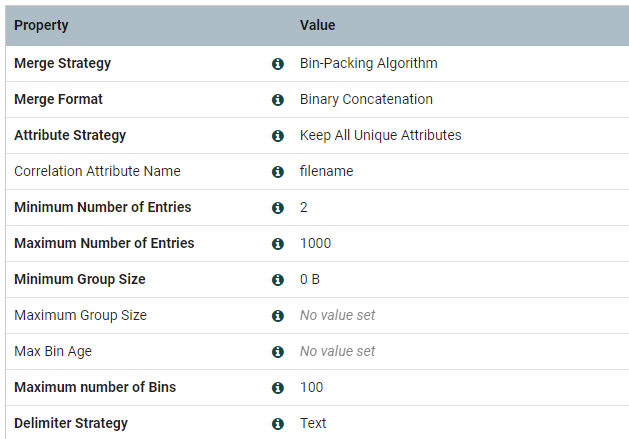The width and height of the screenshot is (629, 439).
Task: Show info tooltip for Attribute Strategy
Action: [x=278, y=136]
